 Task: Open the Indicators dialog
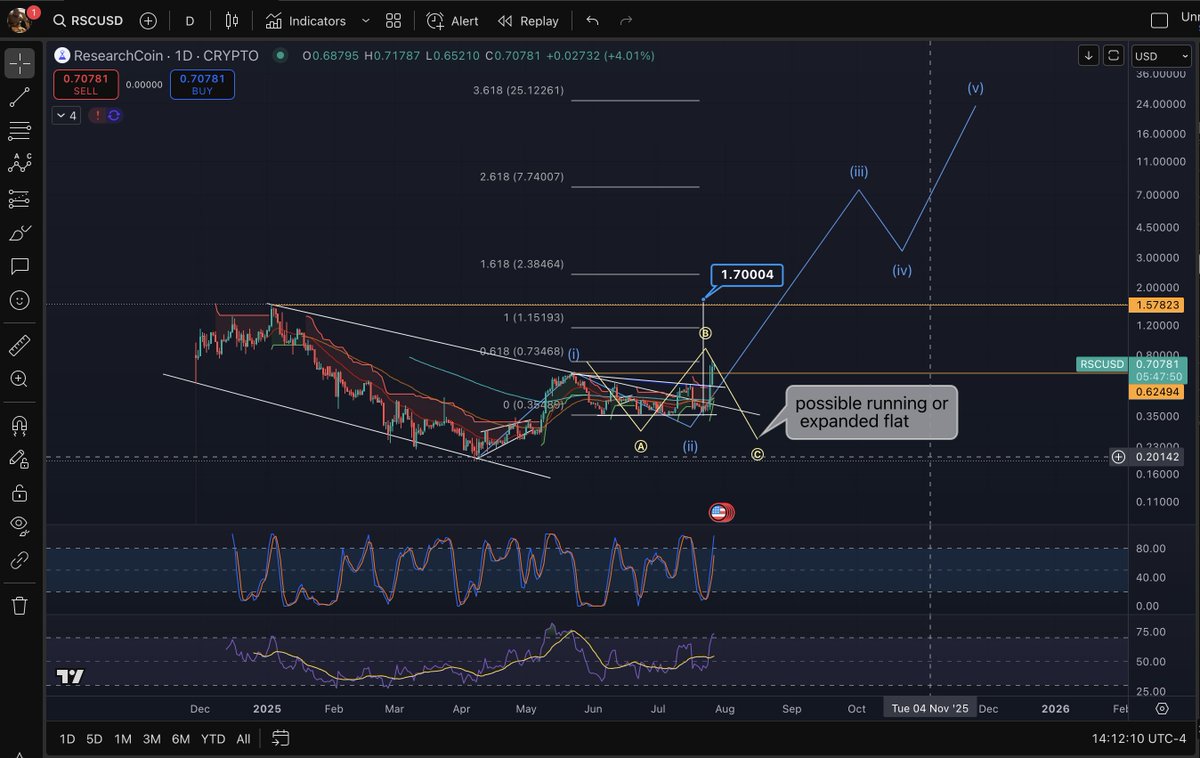pos(306,20)
